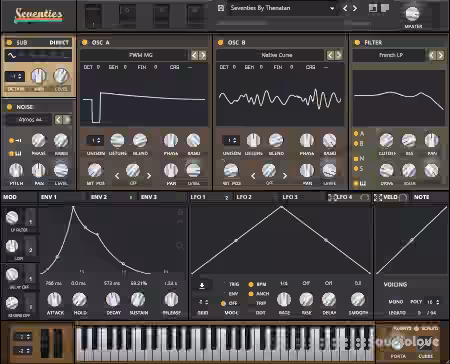Click the filter CUTOFF knob
Viewport: 450px width, 364px height.
(x=386, y=140)
